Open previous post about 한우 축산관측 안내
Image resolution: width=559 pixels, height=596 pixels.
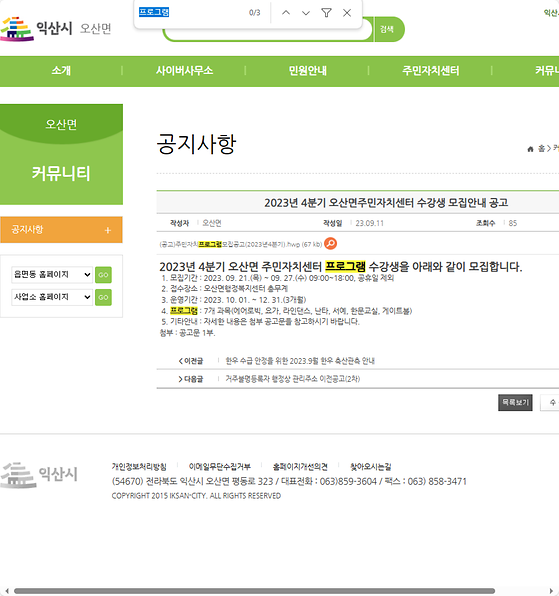click(300, 361)
